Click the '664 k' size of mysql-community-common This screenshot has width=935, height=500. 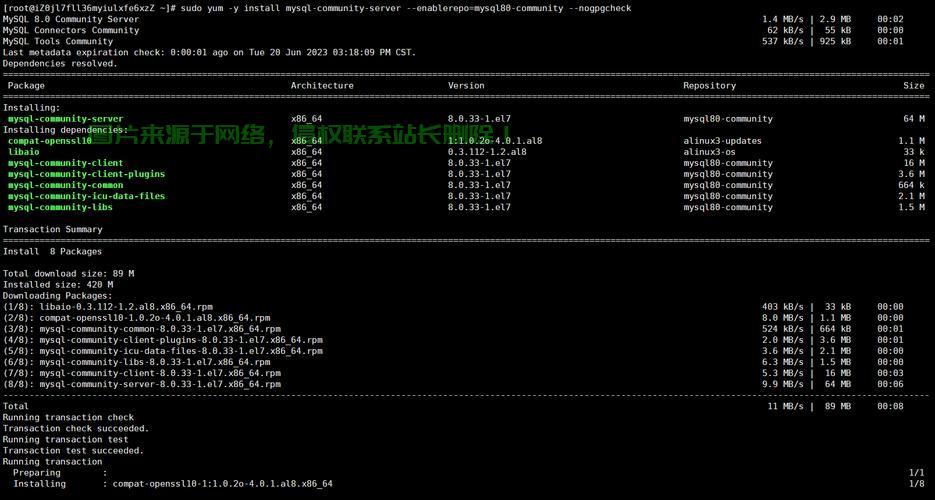[911, 185]
